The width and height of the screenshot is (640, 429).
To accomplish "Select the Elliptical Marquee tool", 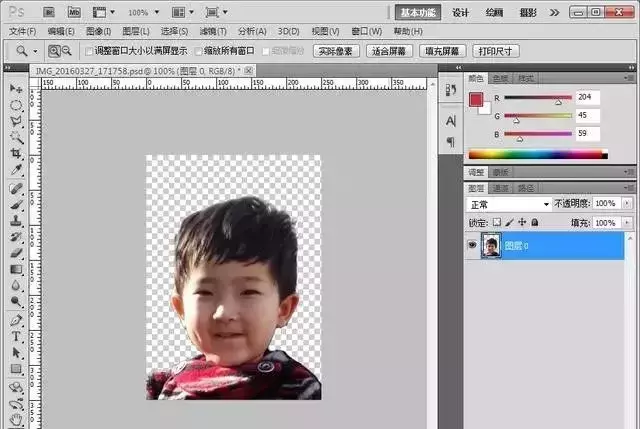I will (x=16, y=105).
